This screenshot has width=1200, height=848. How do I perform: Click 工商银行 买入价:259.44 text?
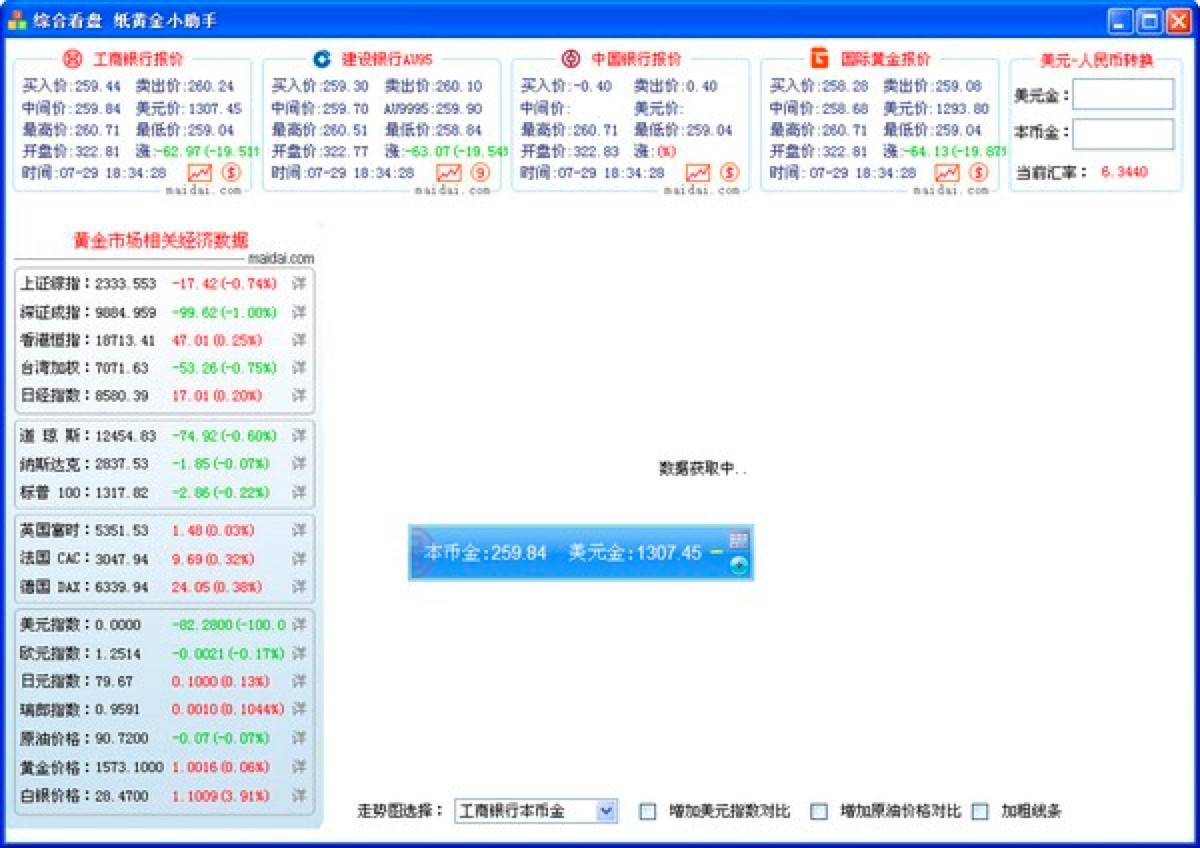tap(71, 87)
